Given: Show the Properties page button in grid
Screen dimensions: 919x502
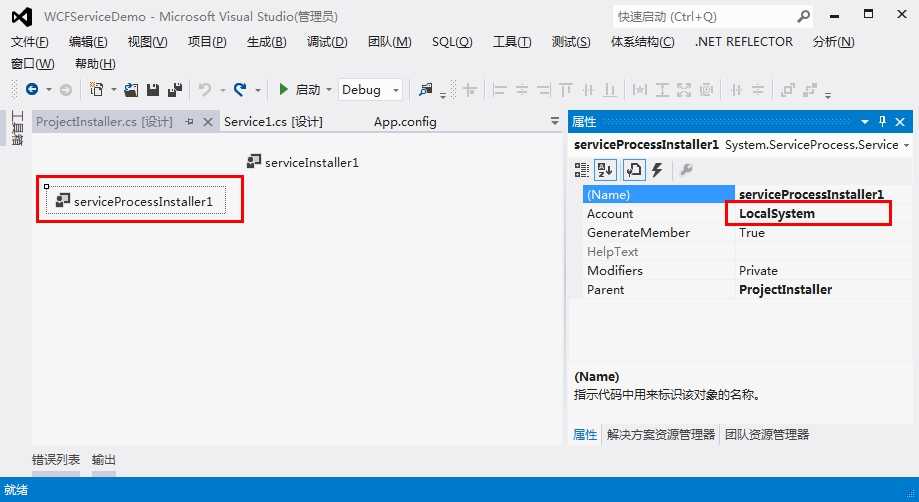Looking at the screenshot, I should click(x=634, y=170).
